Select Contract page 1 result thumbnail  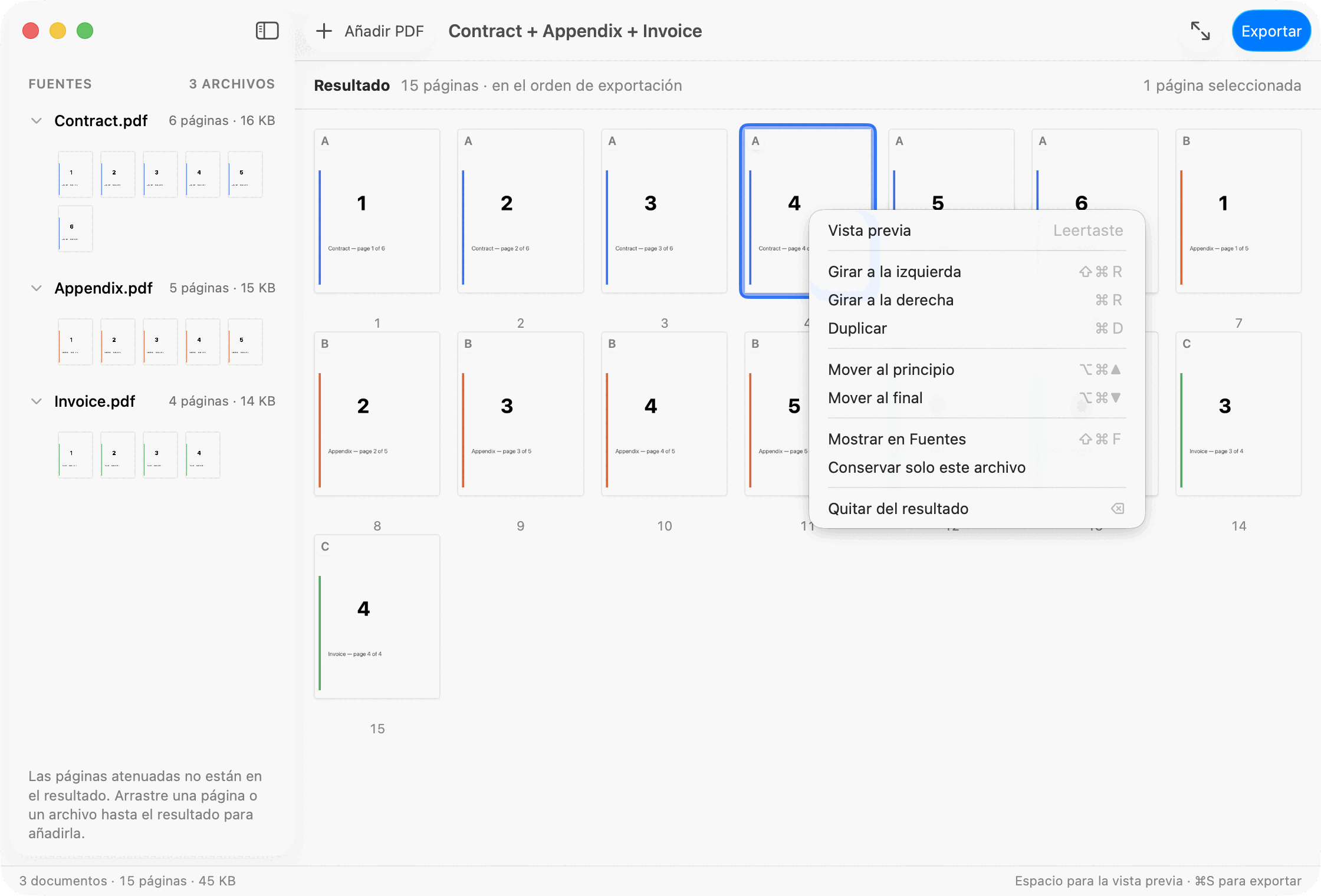377,211
